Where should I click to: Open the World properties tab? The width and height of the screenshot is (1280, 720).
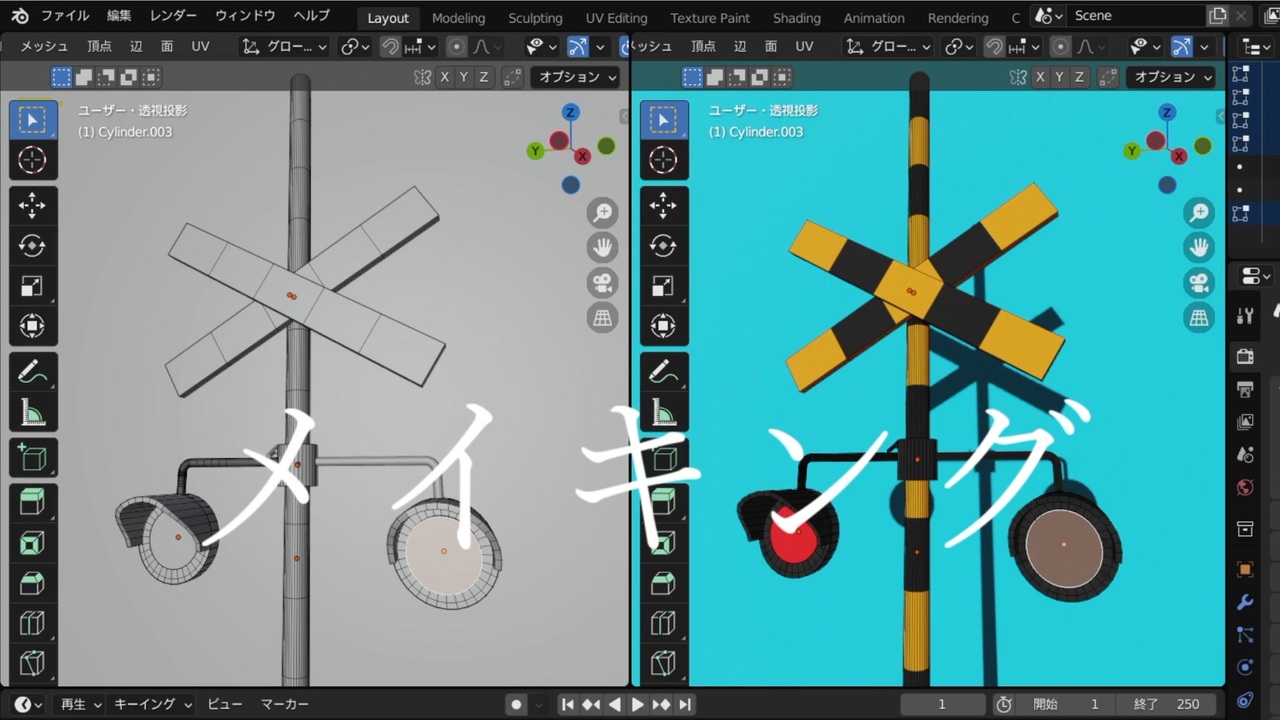point(1245,488)
